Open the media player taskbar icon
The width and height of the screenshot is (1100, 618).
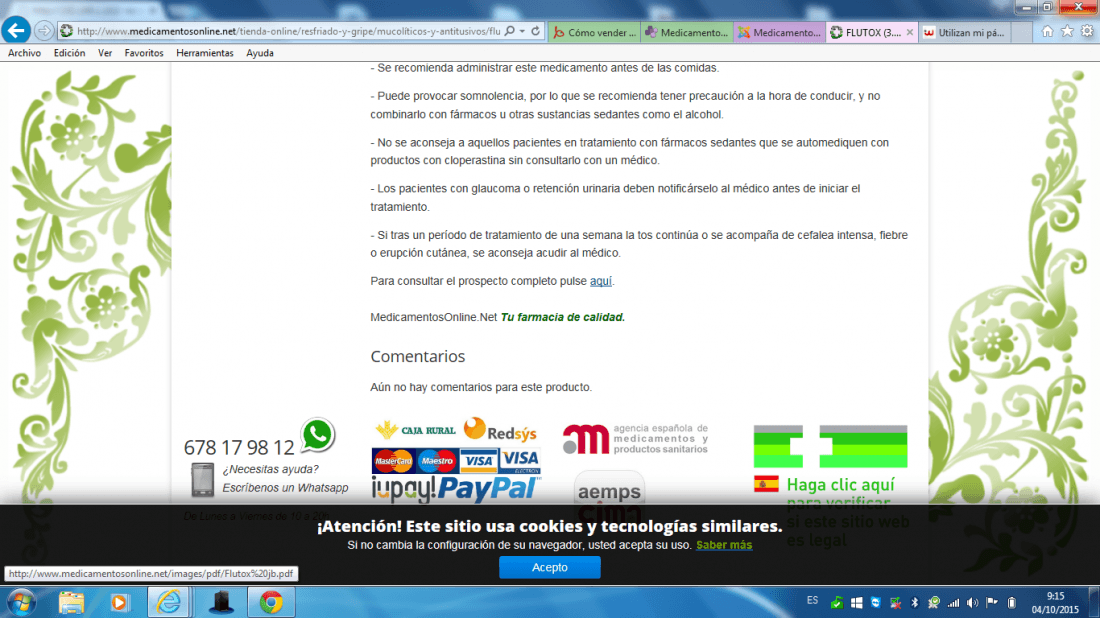coord(119,603)
